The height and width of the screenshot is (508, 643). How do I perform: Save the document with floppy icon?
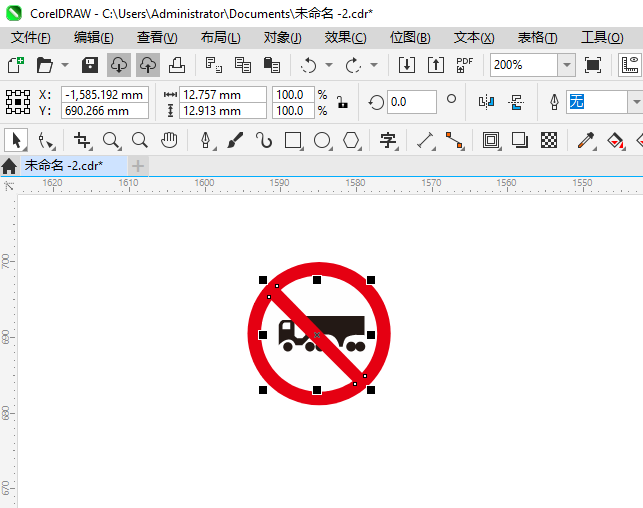[x=90, y=65]
